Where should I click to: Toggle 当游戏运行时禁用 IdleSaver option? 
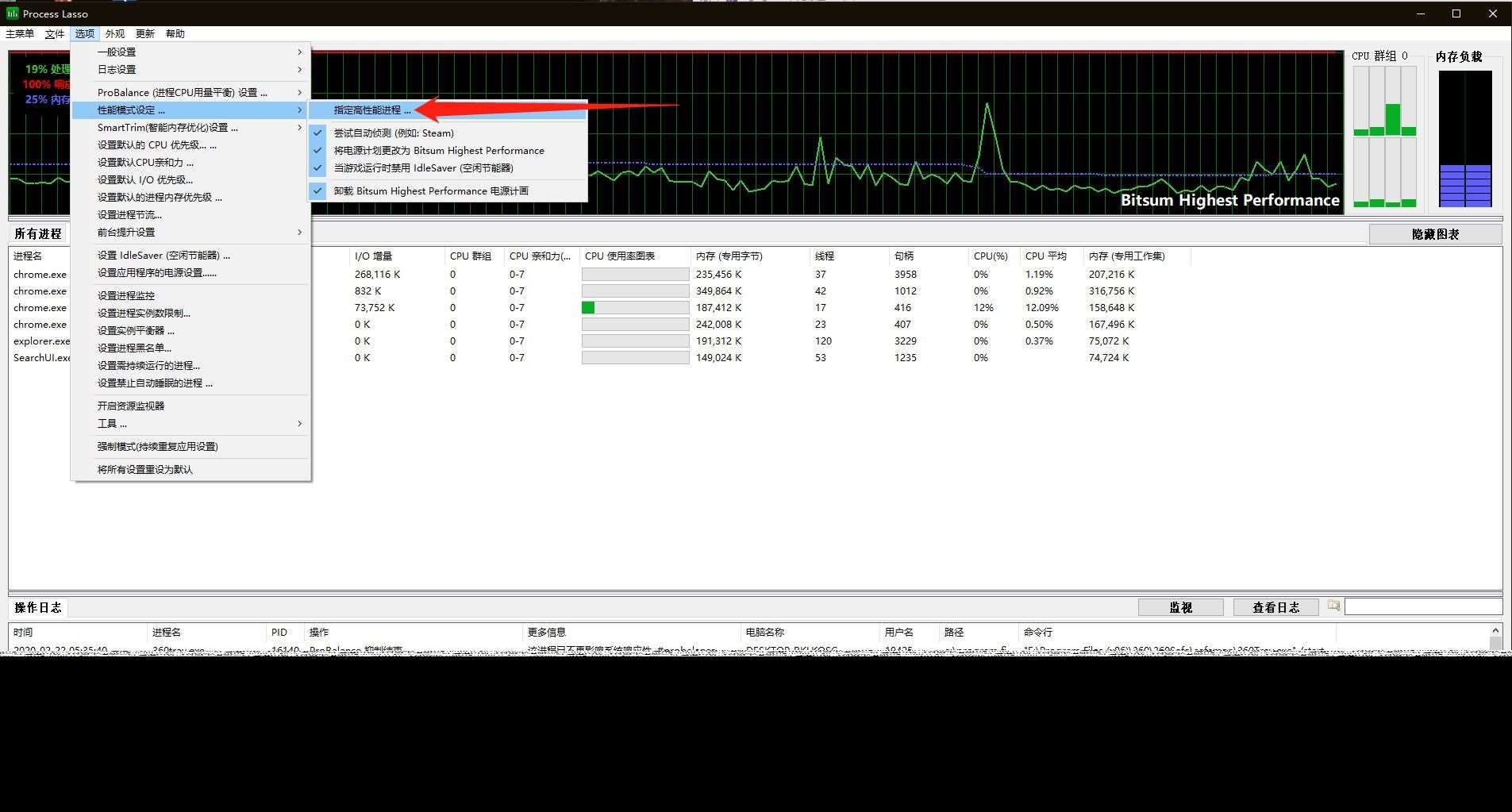tap(448, 167)
